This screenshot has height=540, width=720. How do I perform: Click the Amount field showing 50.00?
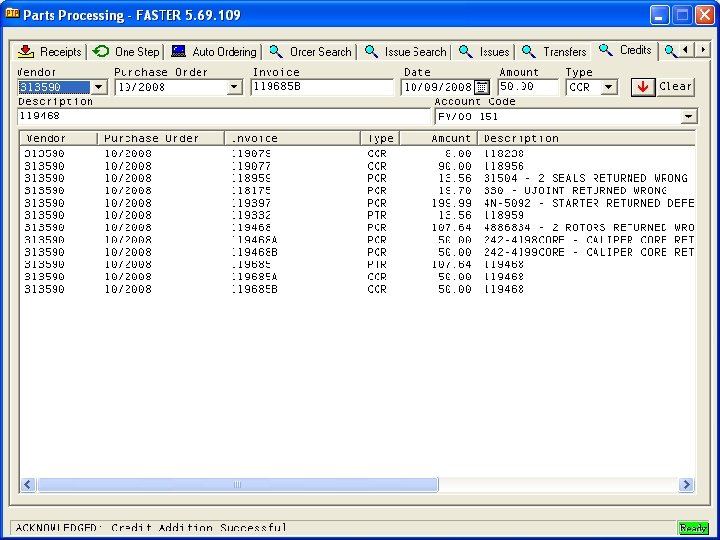(528, 87)
